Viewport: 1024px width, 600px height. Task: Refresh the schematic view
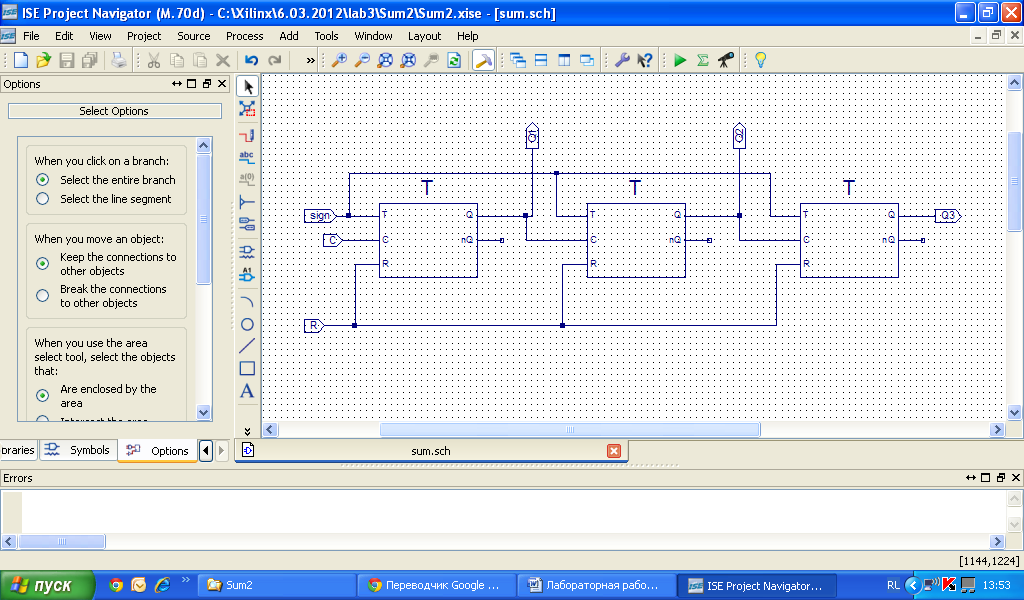tap(454, 60)
